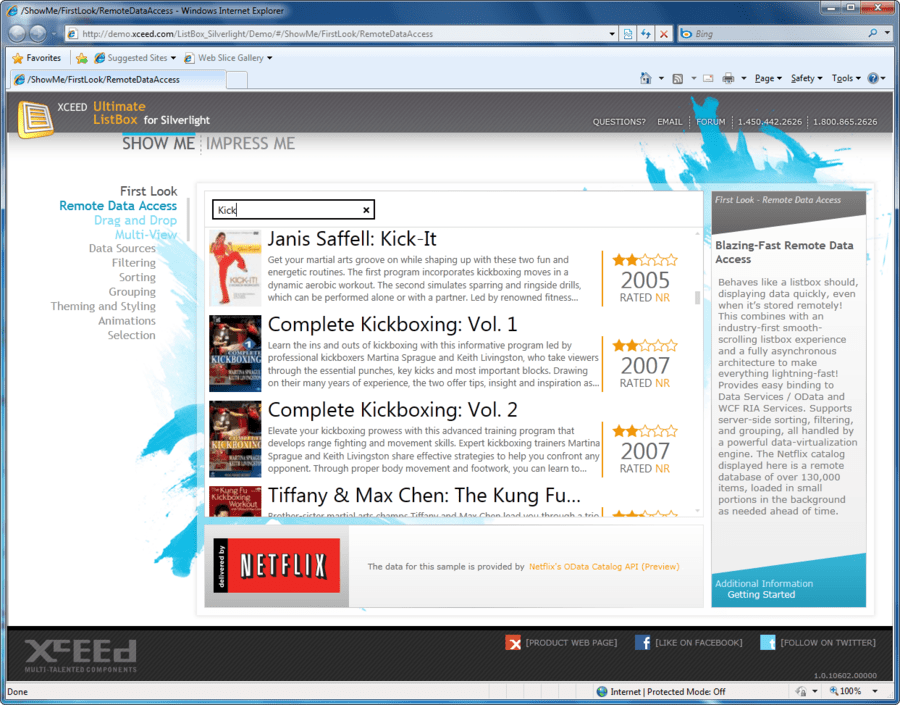The width and height of the screenshot is (900, 705).
Task: Click the EMAIL link in header
Action: point(669,122)
